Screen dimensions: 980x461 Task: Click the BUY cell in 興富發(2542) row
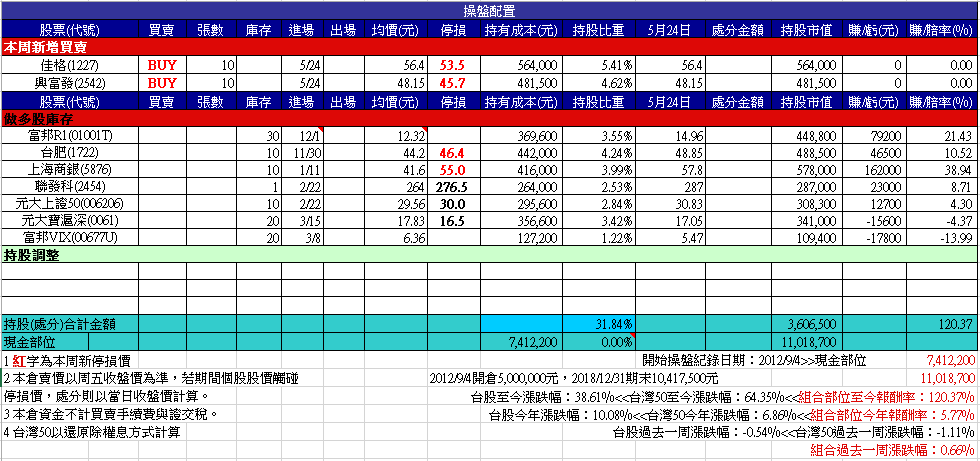(x=162, y=82)
